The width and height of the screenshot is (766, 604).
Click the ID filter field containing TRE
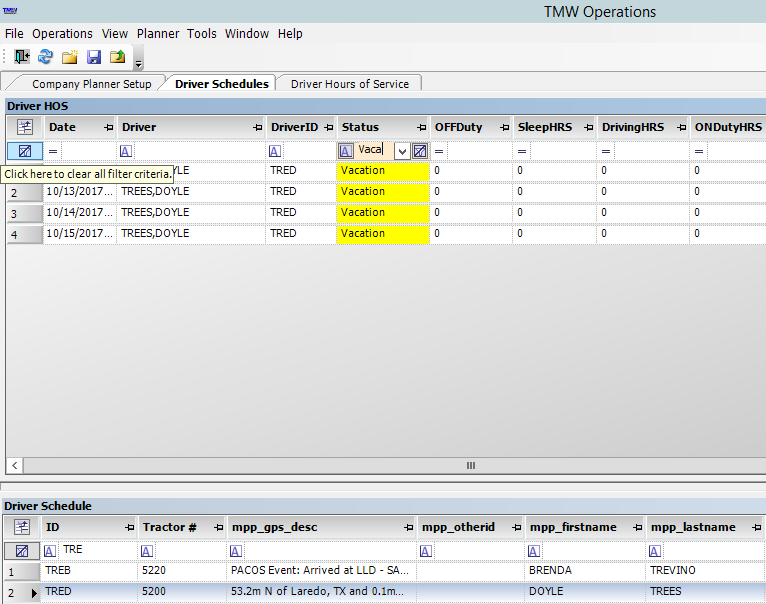(97, 550)
